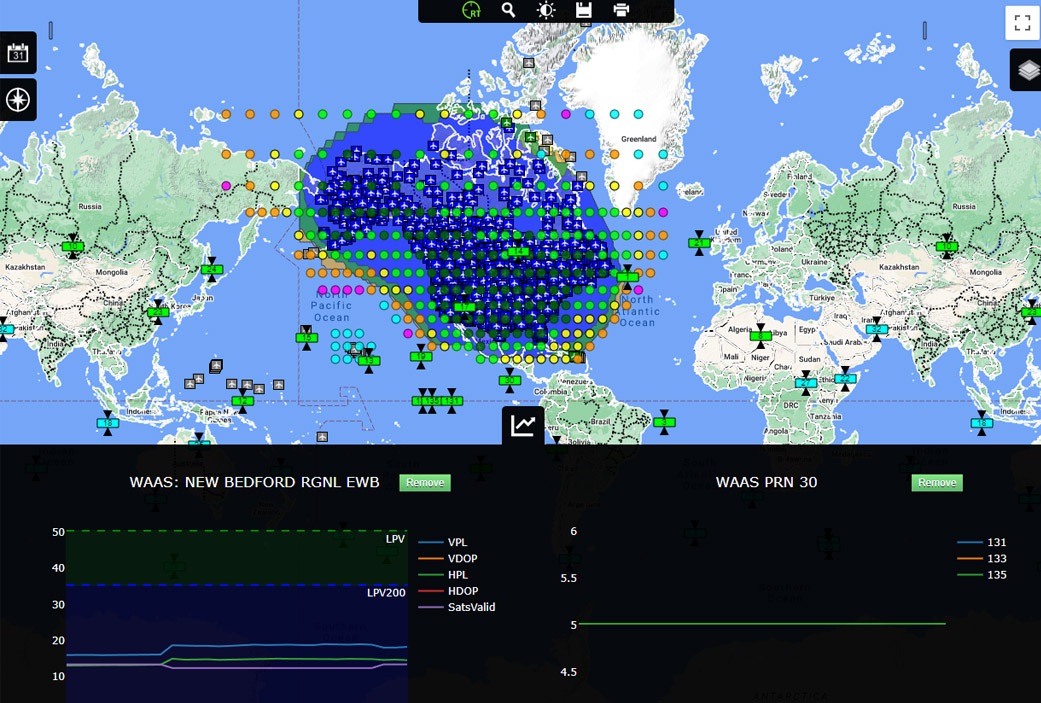Open the magnifier search tool
This screenshot has width=1041, height=703.
pos(509,10)
